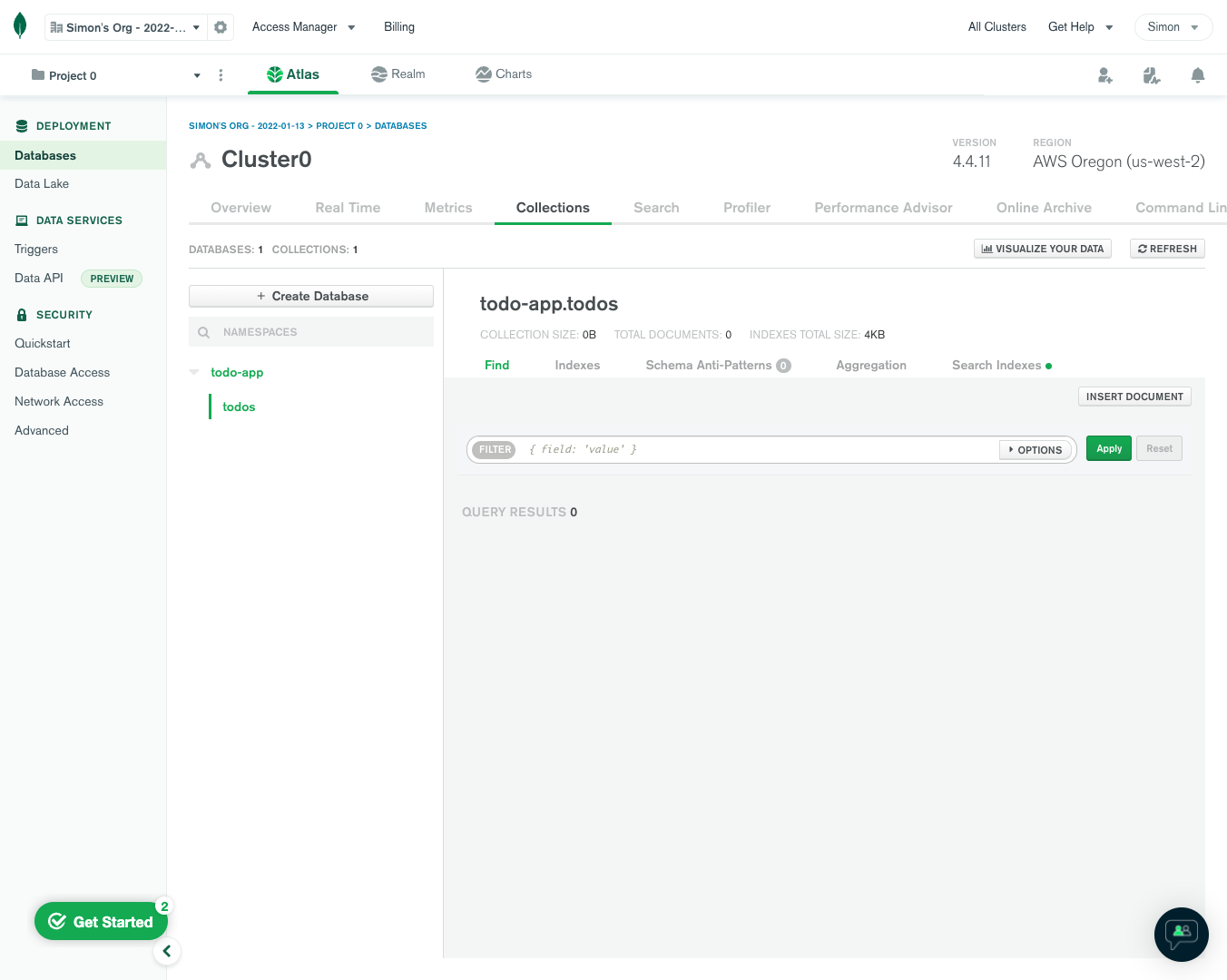
Task: Click the Security lock icon
Action: pyautogui.click(x=22, y=315)
